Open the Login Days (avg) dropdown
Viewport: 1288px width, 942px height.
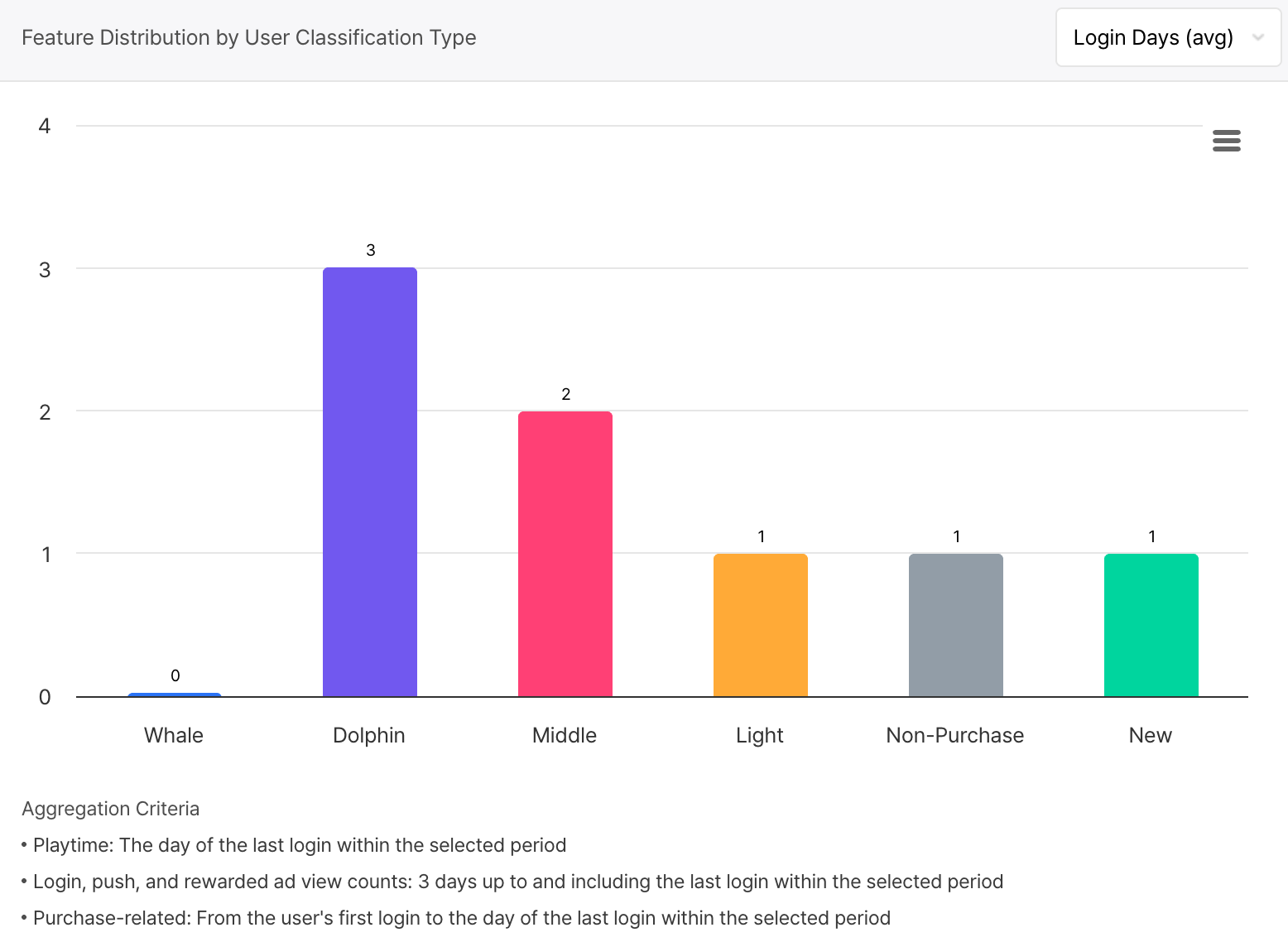pos(1152,38)
